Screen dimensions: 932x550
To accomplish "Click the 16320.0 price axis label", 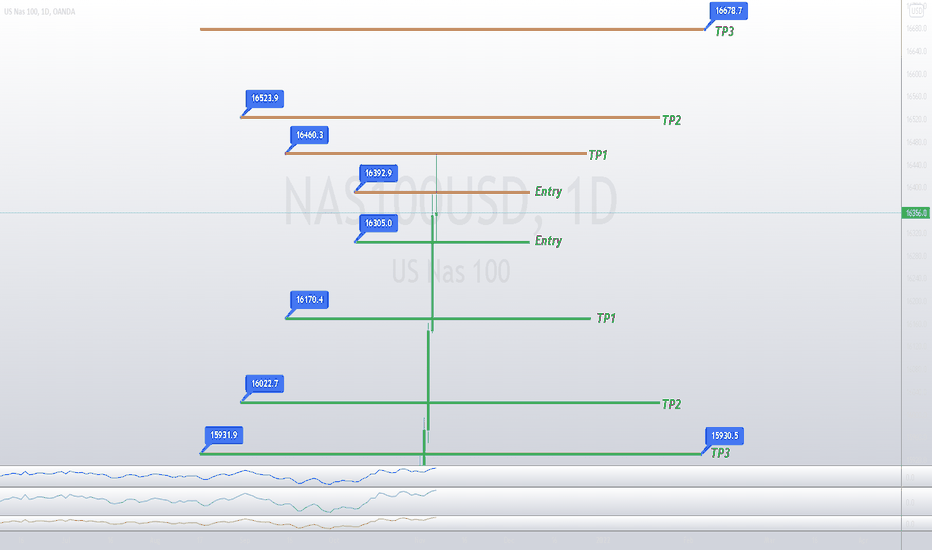I will pyautogui.click(x=916, y=233).
